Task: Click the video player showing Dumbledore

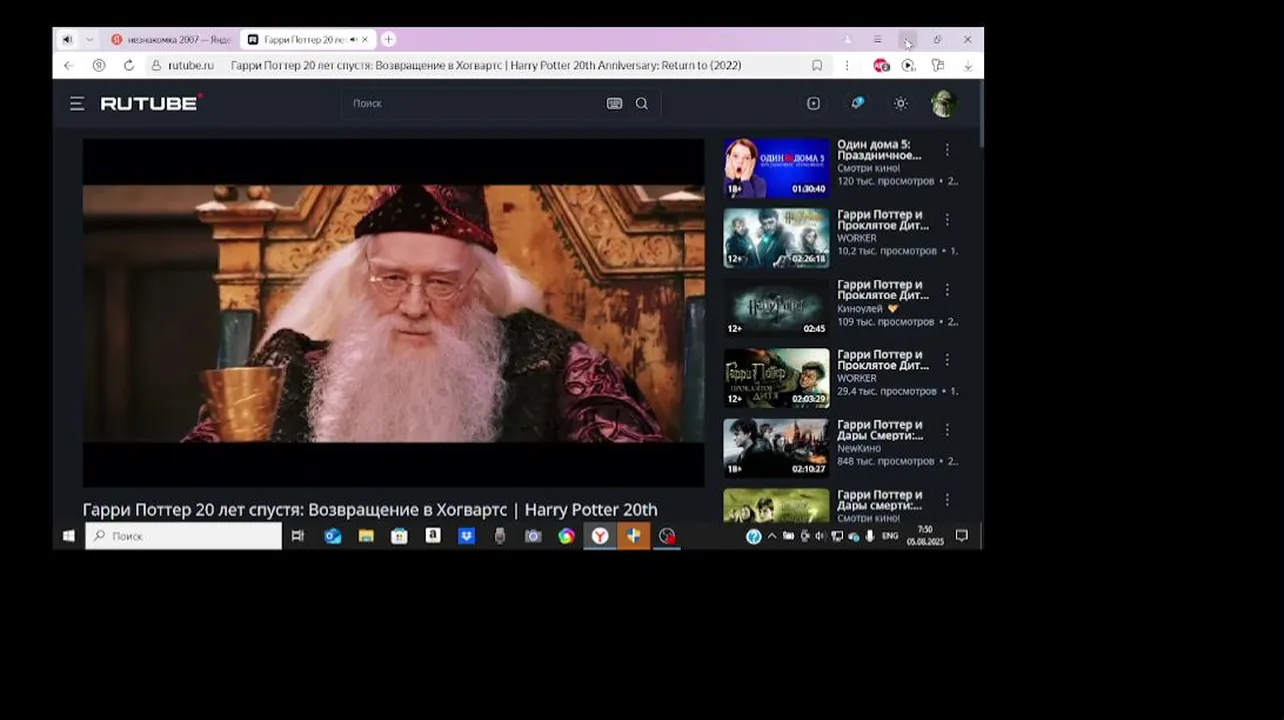Action: coord(393,312)
